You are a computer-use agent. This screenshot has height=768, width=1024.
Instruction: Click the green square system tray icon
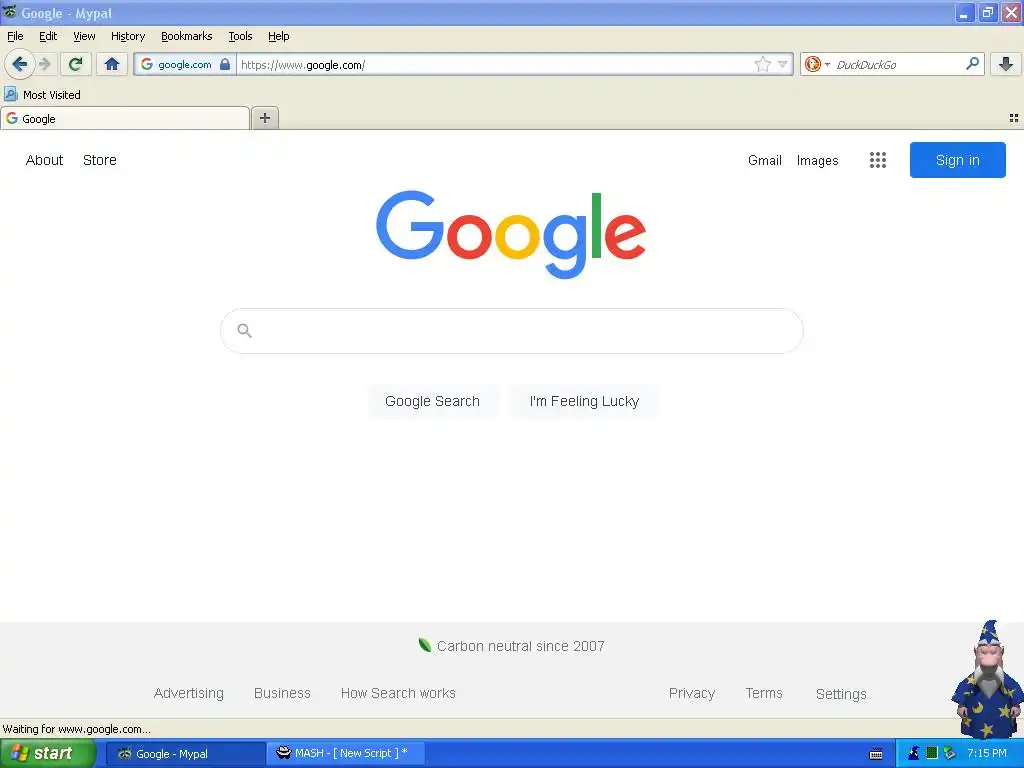932,753
